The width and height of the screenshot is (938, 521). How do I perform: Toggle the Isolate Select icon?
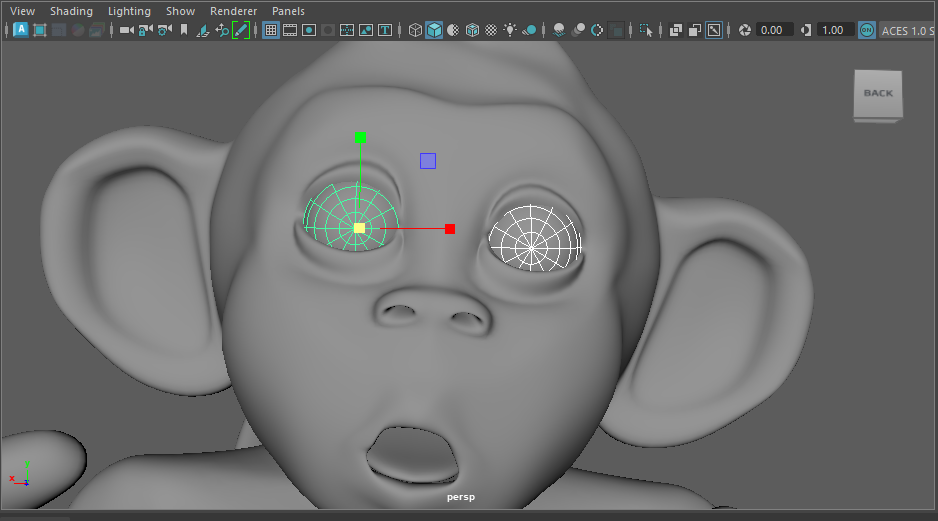tap(646, 30)
